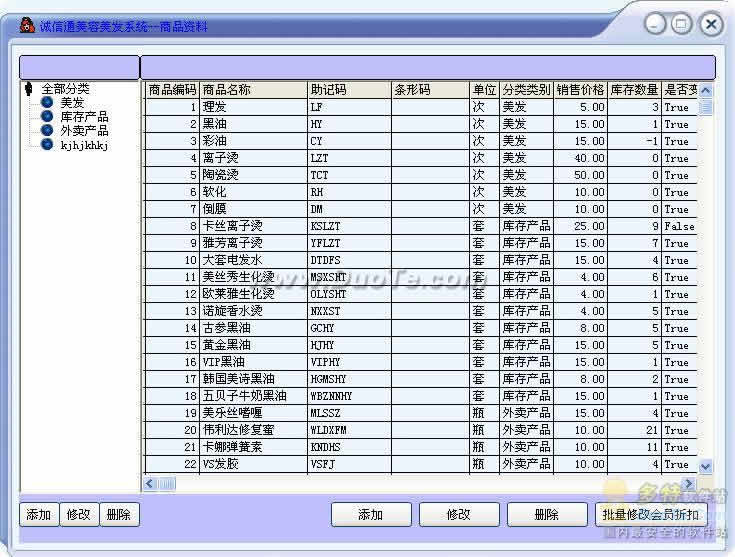Click 删除 button under the product table
Image resolution: width=735 pixels, height=557 pixels.
click(x=547, y=514)
